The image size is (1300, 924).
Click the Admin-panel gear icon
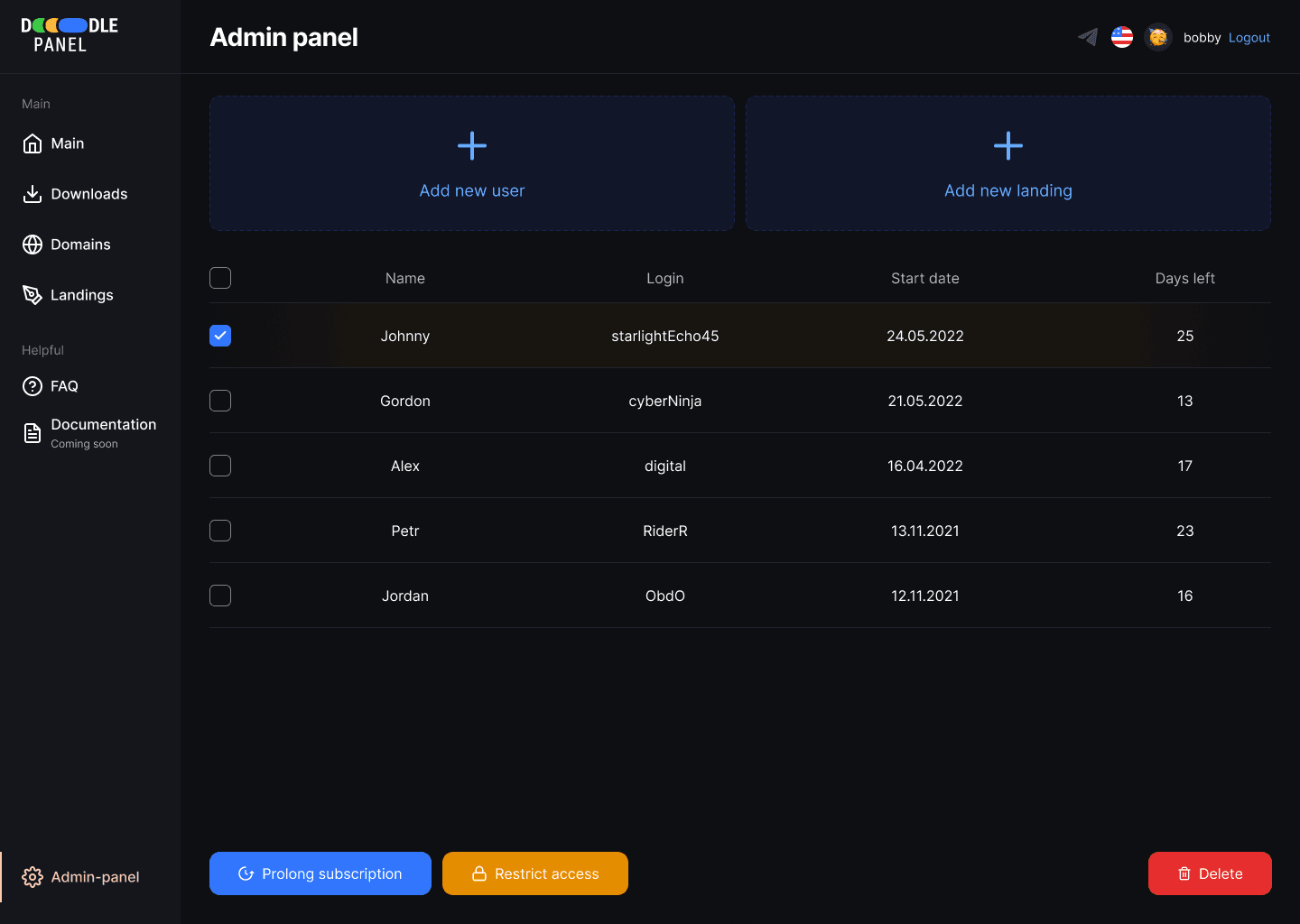pyautogui.click(x=32, y=877)
